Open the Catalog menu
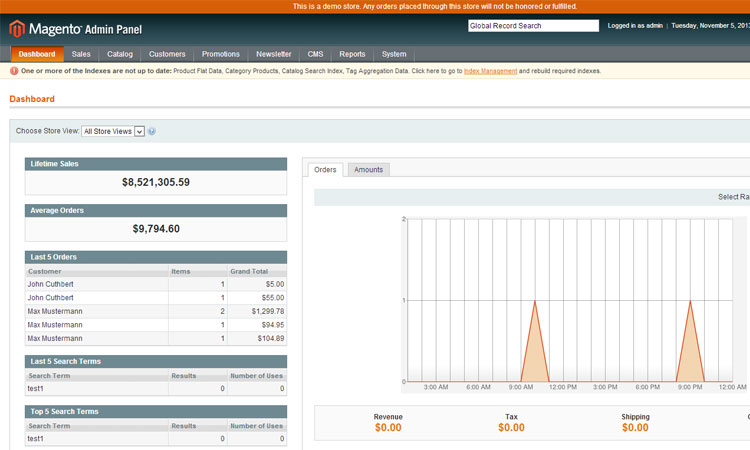 click(120, 54)
